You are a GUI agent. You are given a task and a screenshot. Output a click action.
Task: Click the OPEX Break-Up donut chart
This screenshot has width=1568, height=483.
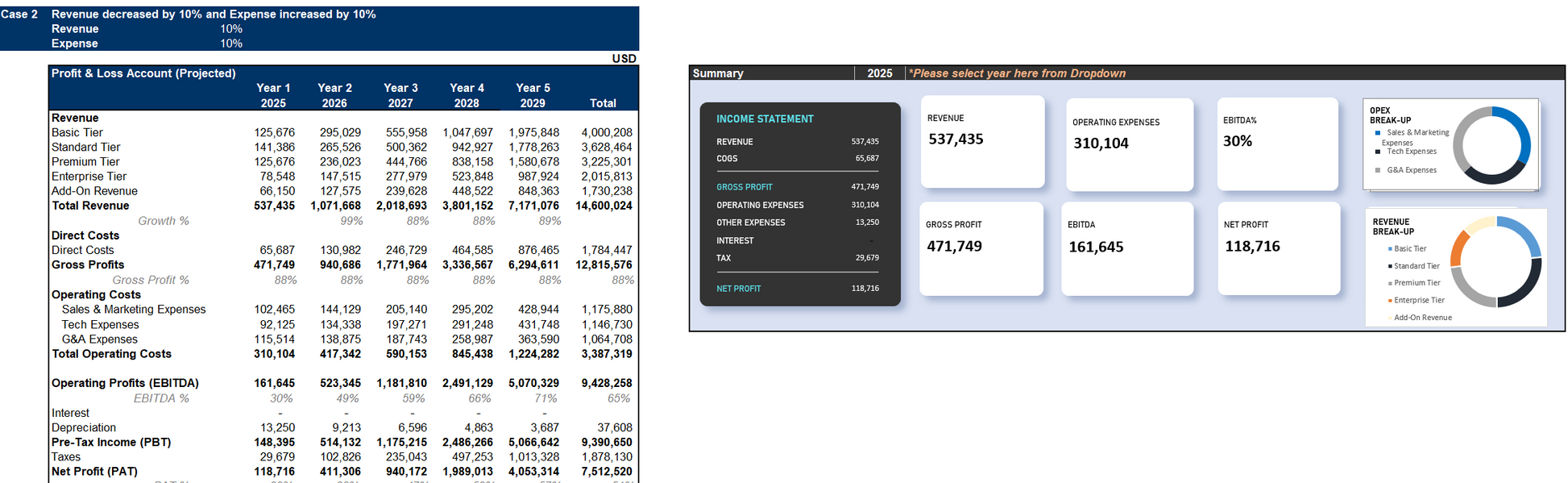point(1491,145)
